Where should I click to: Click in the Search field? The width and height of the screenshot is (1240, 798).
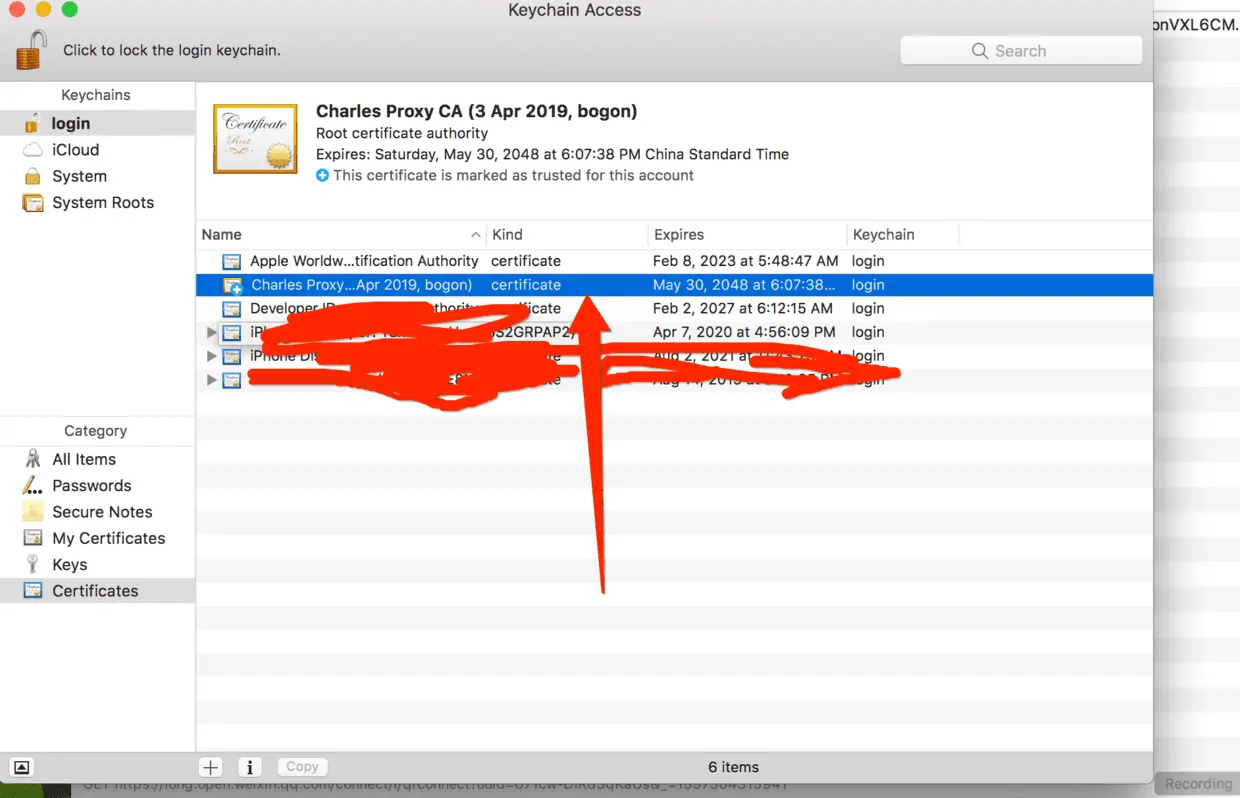[1021, 51]
